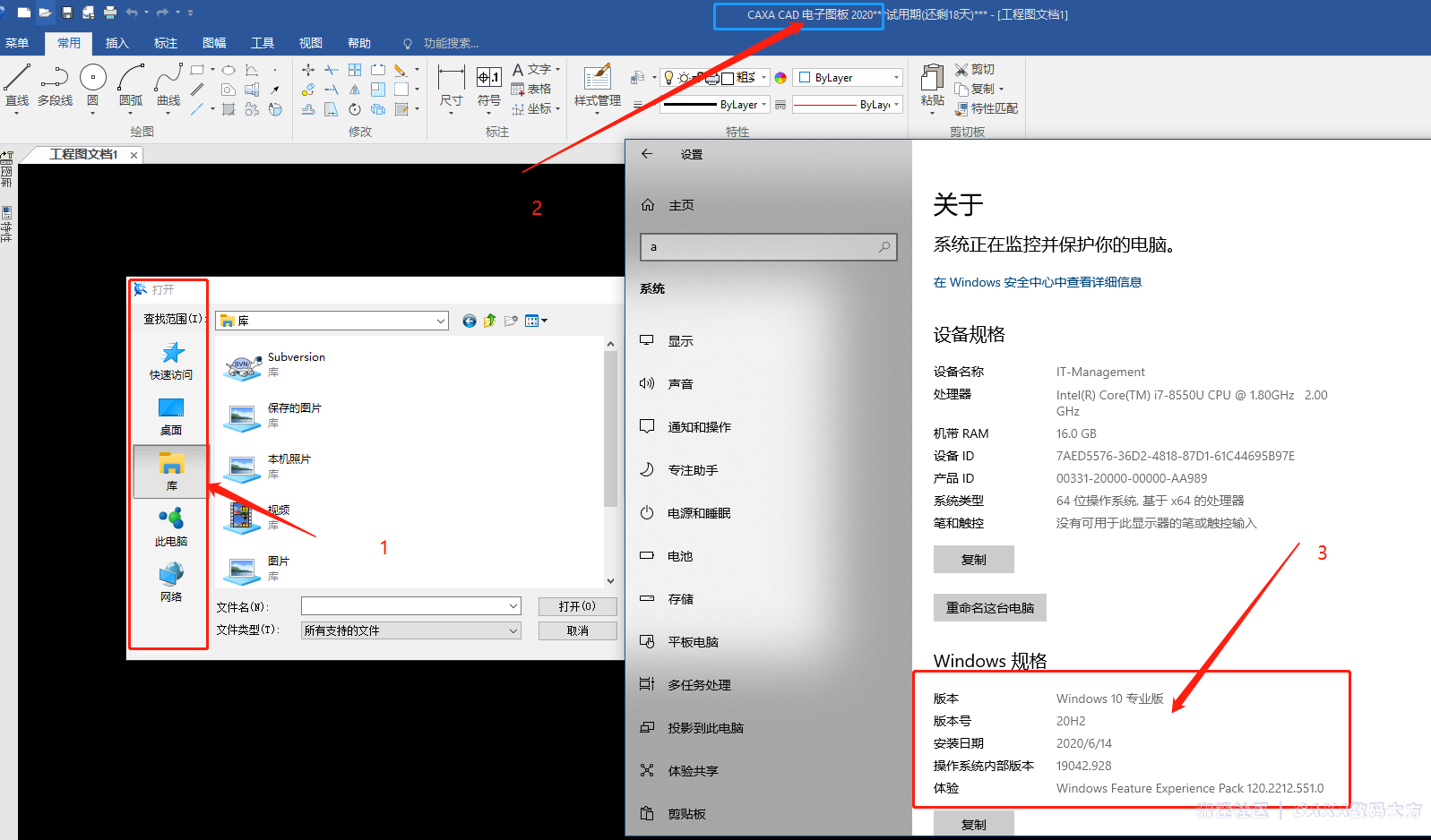The image size is (1431, 840).
Task: Open the Windows 安全中心 details link
Action: (x=1037, y=282)
